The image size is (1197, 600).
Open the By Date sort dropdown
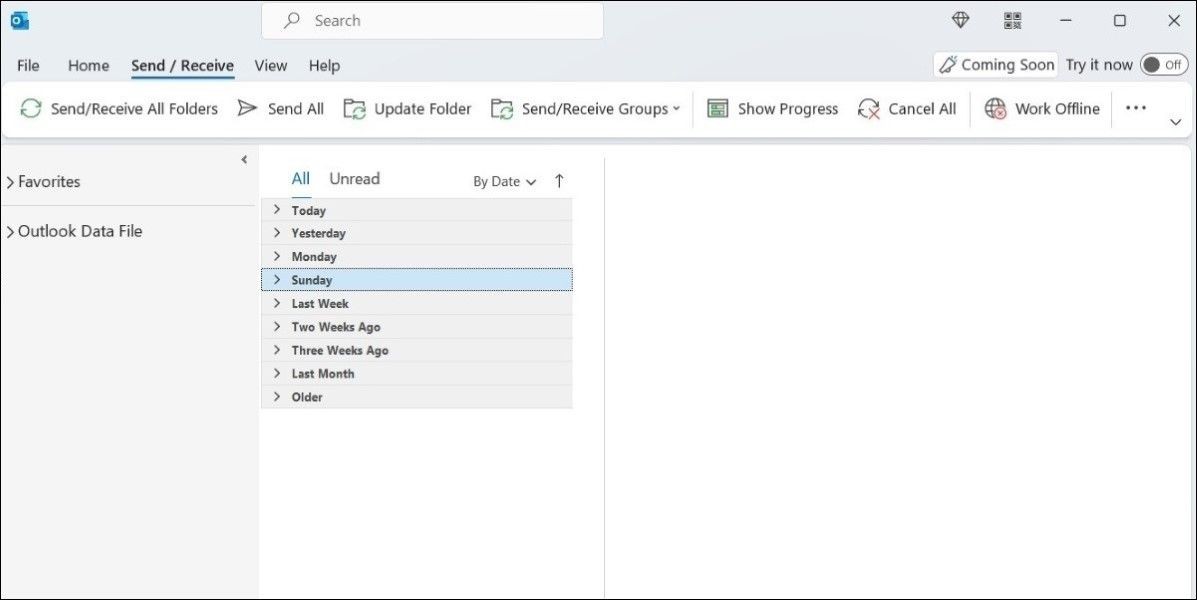click(x=505, y=182)
